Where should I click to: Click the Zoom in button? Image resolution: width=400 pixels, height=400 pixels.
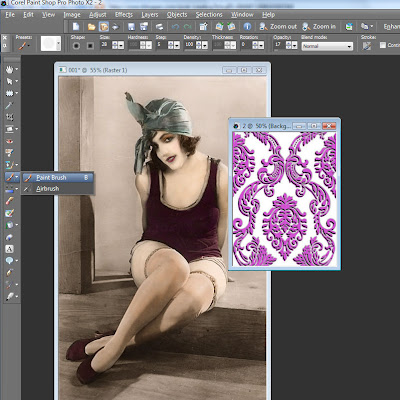319,26
